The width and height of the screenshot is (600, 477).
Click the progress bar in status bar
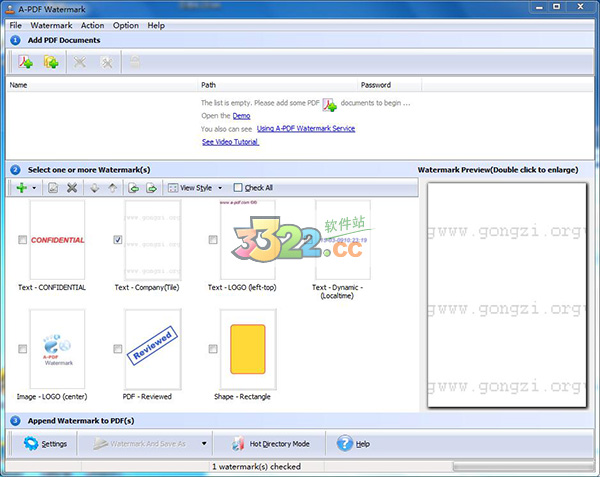pyautogui.click(x=523, y=466)
